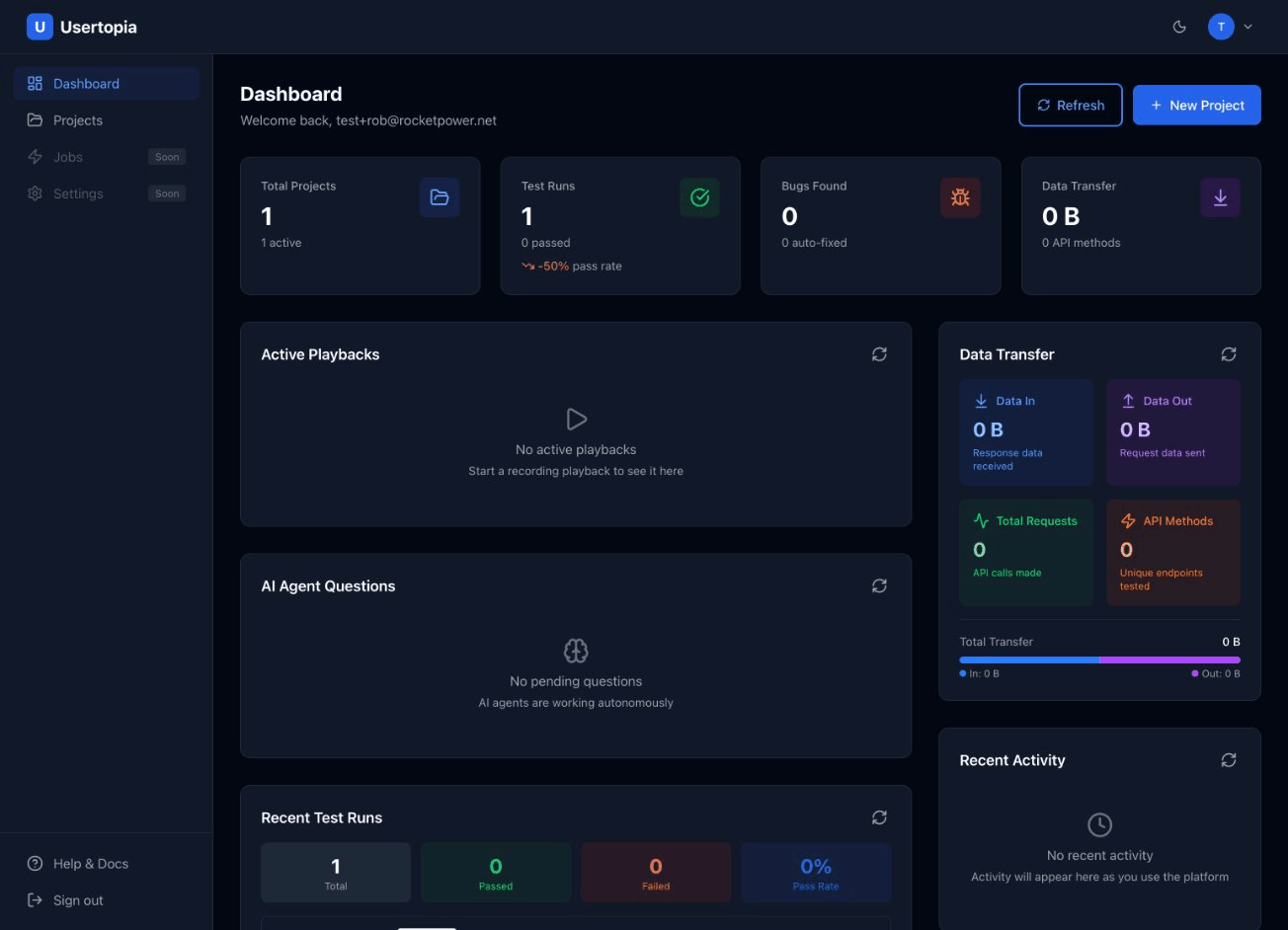1288x930 pixels.
Task: Click the brain icon in AI Agent Questions
Action: (x=576, y=651)
